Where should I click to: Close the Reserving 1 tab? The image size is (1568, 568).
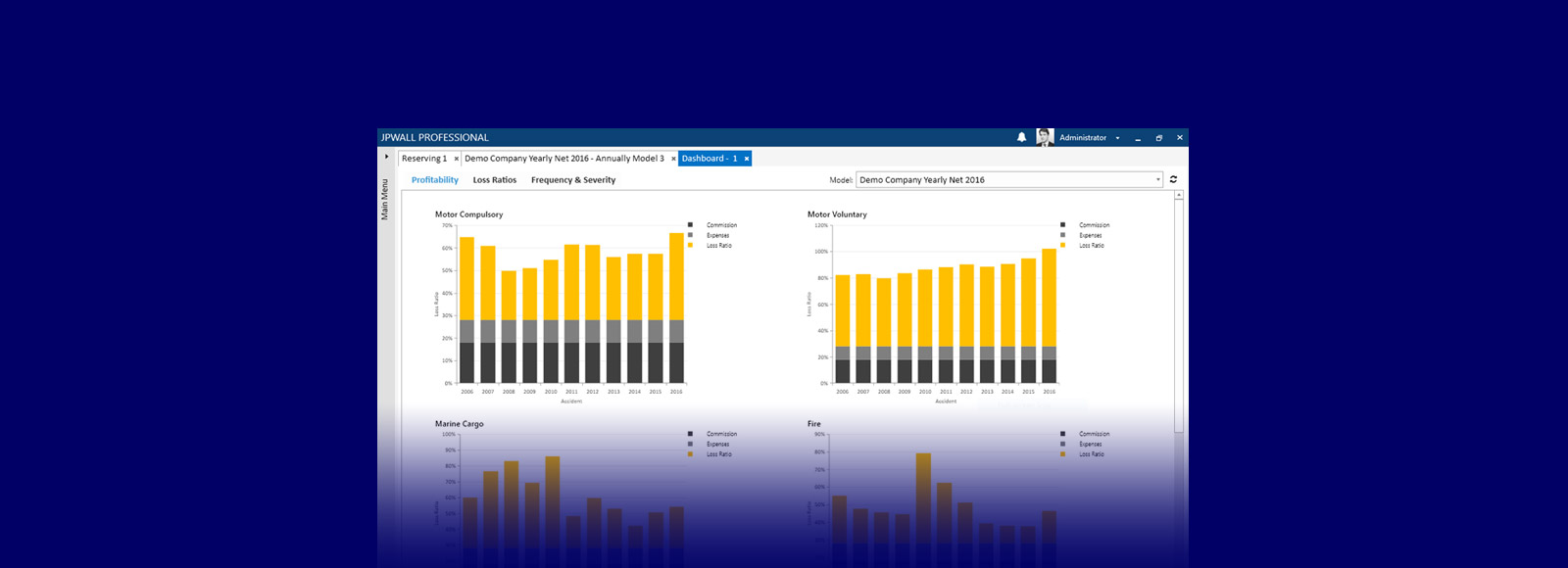(456, 159)
